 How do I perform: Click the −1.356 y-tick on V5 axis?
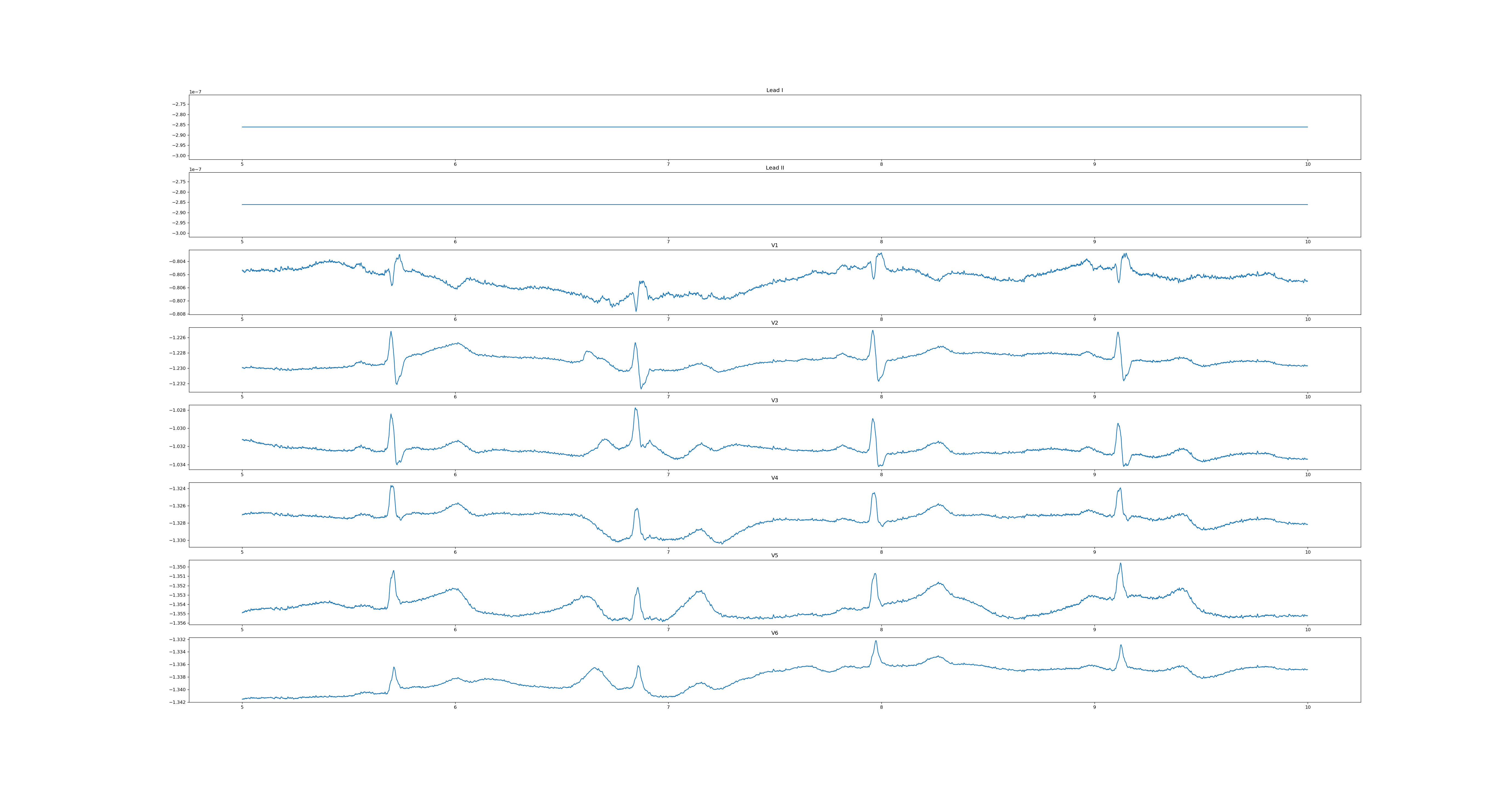click(x=178, y=623)
